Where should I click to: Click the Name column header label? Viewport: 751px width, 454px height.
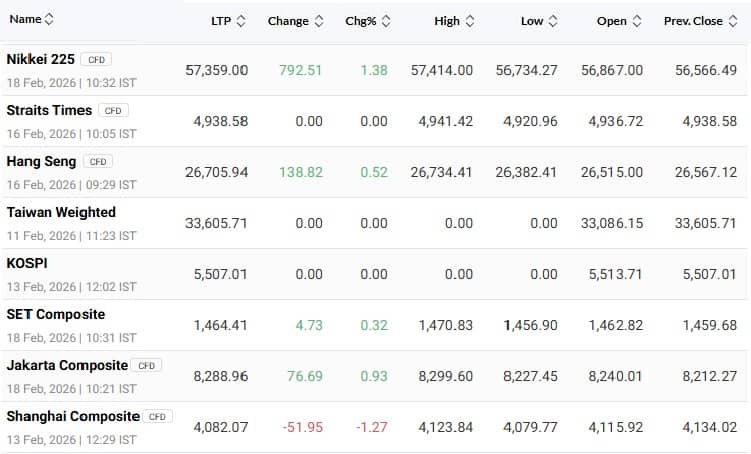tap(25, 19)
